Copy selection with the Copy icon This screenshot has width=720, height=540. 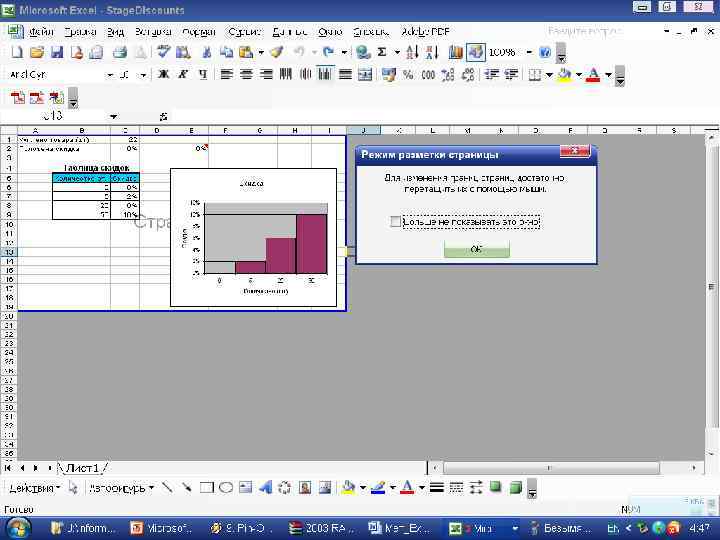click(x=226, y=52)
